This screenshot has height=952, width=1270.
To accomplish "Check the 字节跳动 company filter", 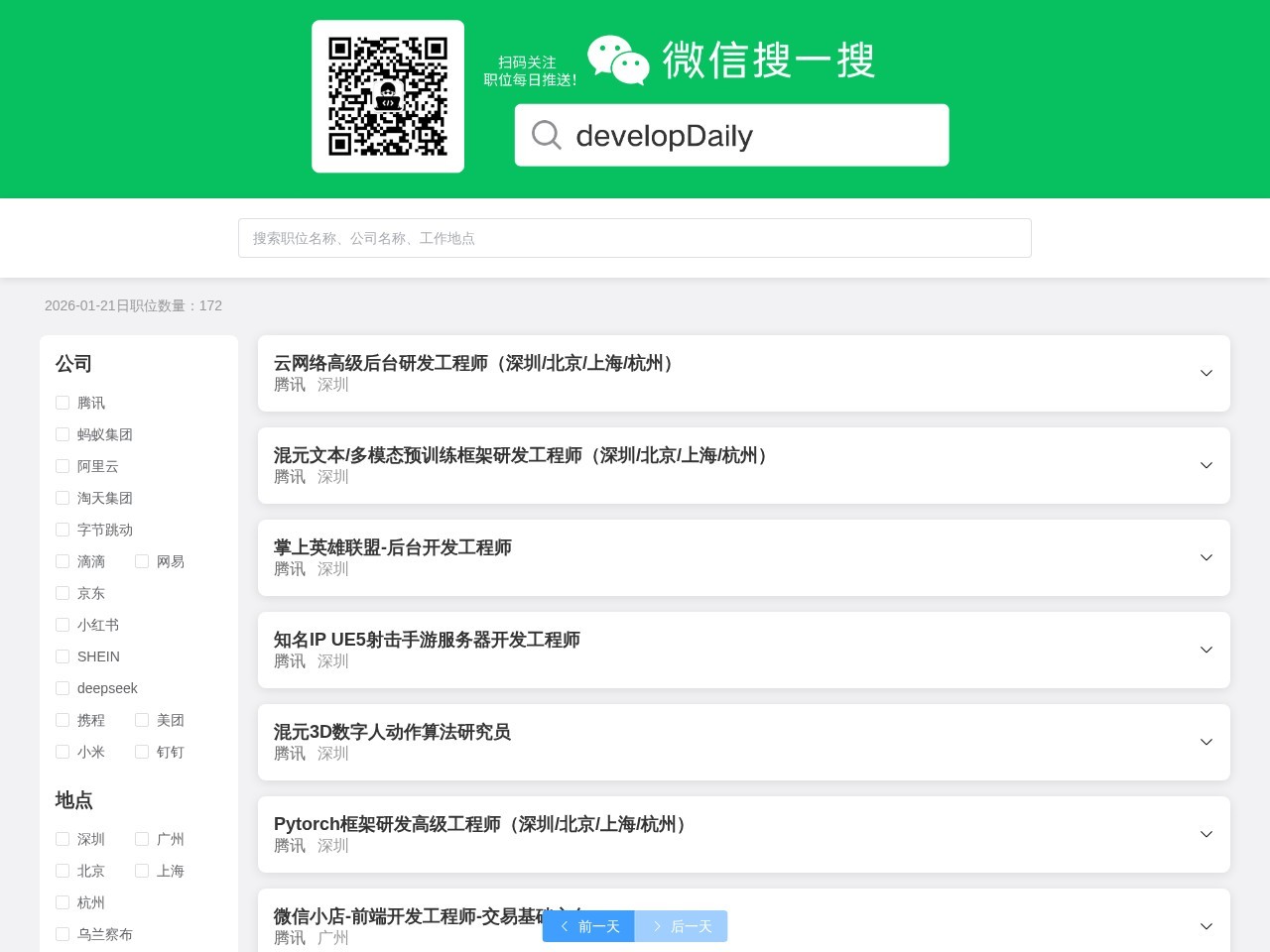I will coord(63,530).
